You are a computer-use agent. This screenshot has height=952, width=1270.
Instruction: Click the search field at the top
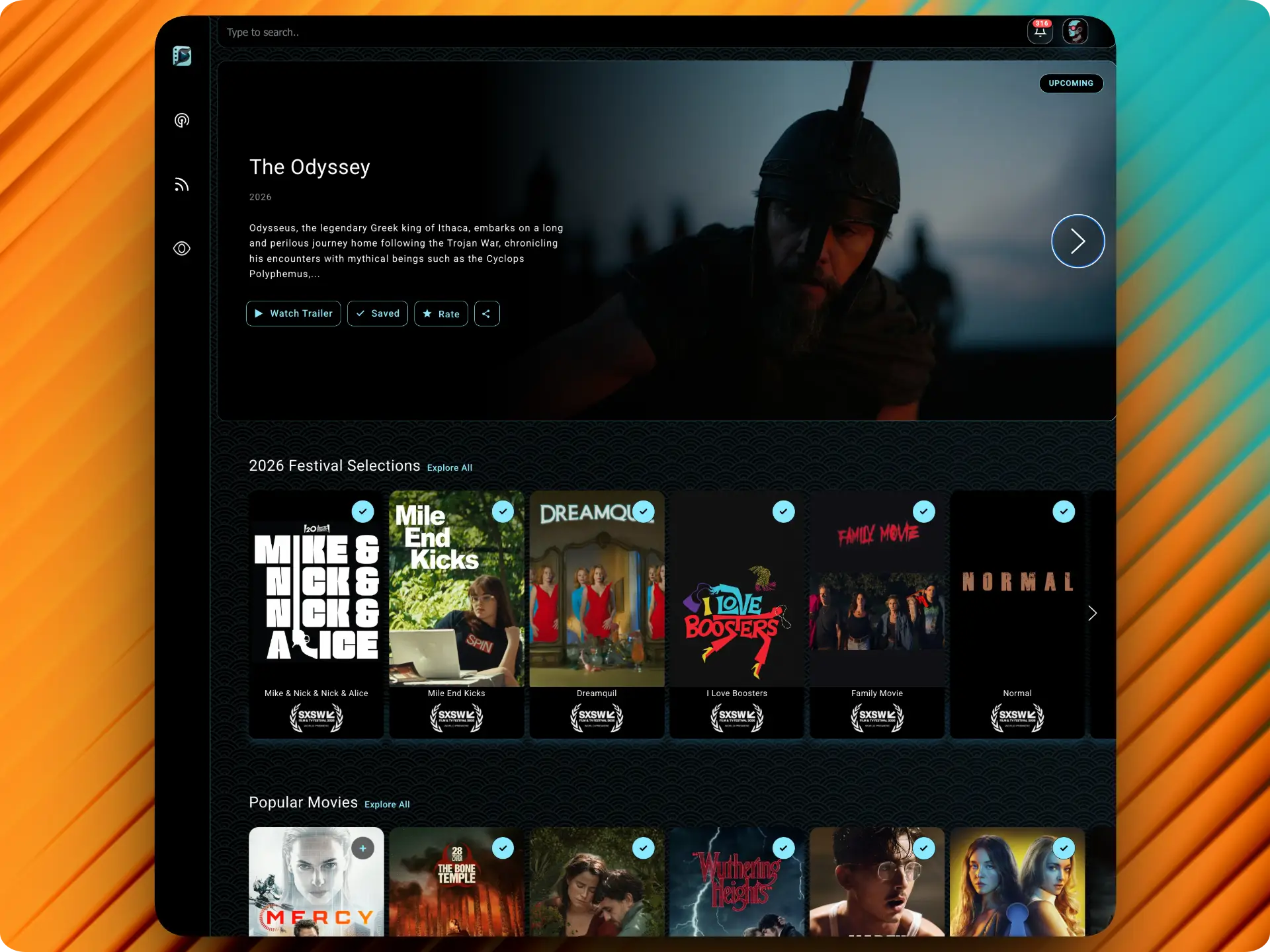(x=463, y=32)
